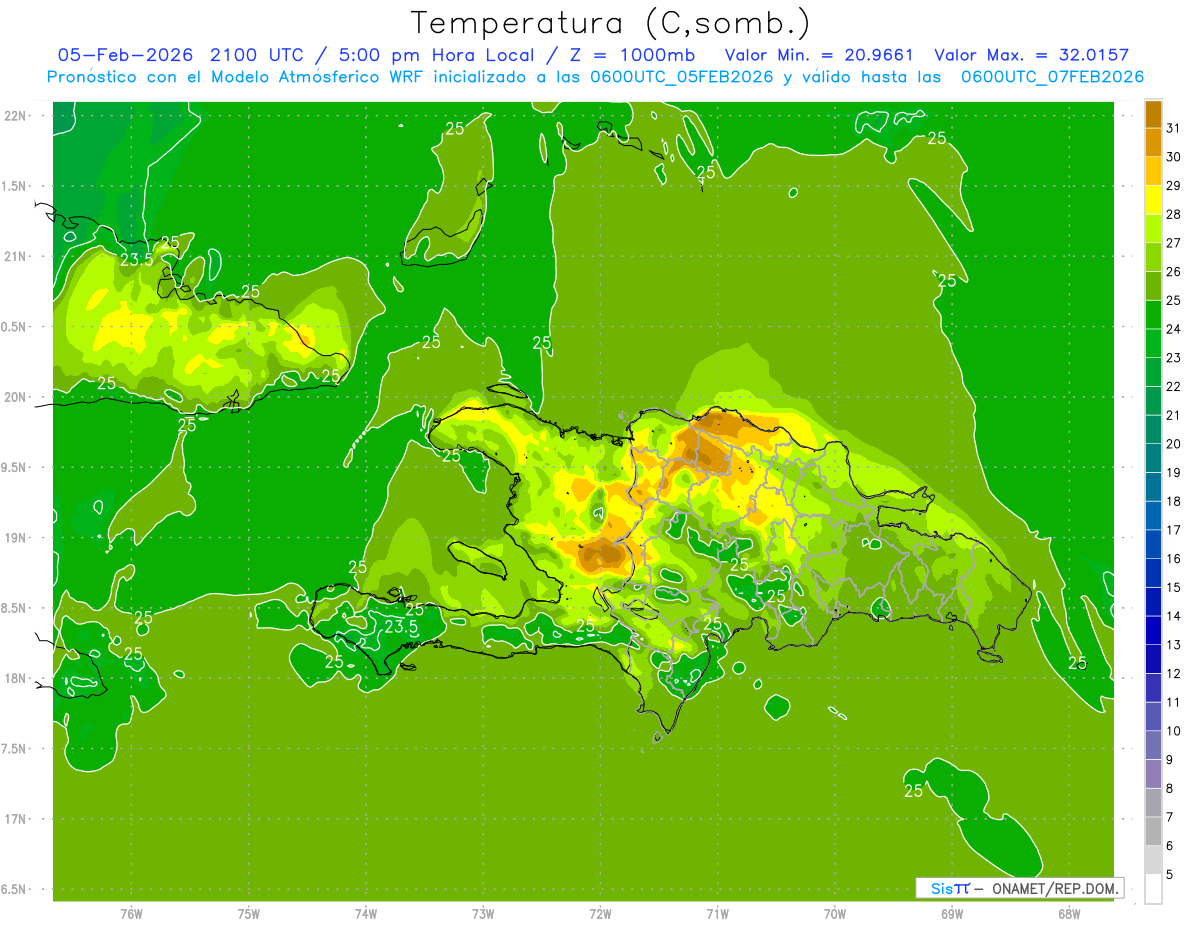The image size is (1200, 927).
Task: Click the 25 contour label near 17N 69W
Action: click(x=913, y=791)
